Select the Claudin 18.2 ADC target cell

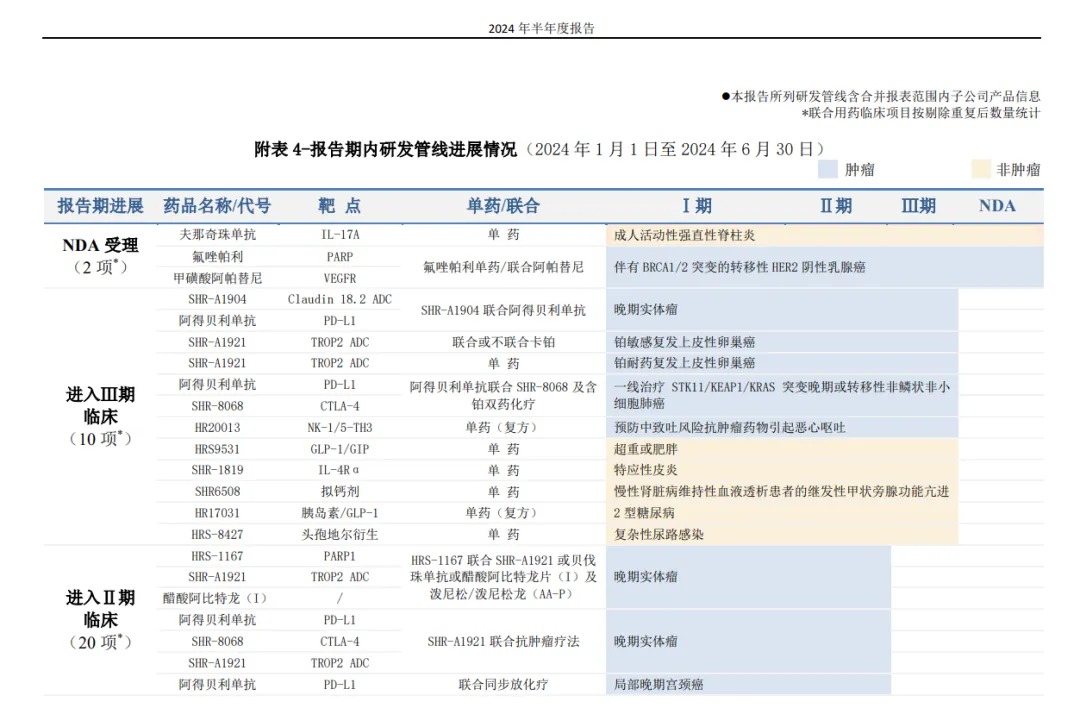point(339,299)
